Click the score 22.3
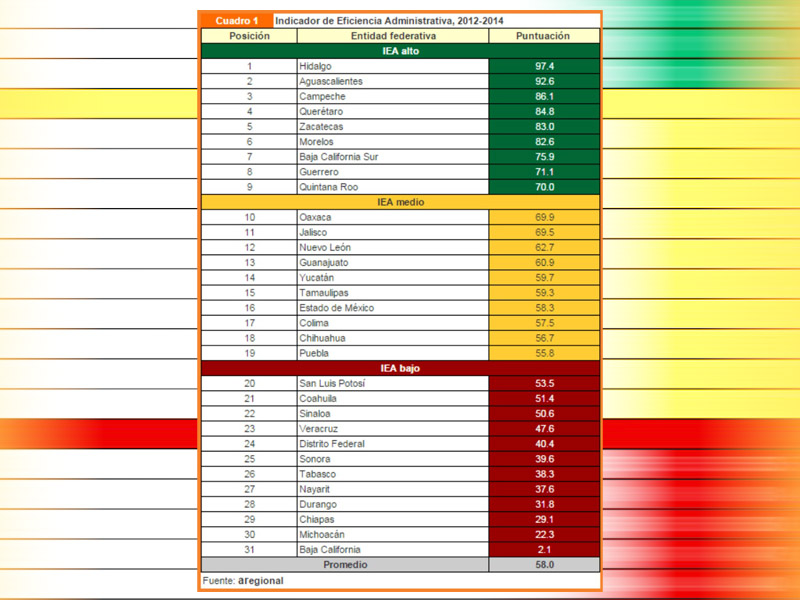The width and height of the screenshot is (800, 600). pos(544,534)
